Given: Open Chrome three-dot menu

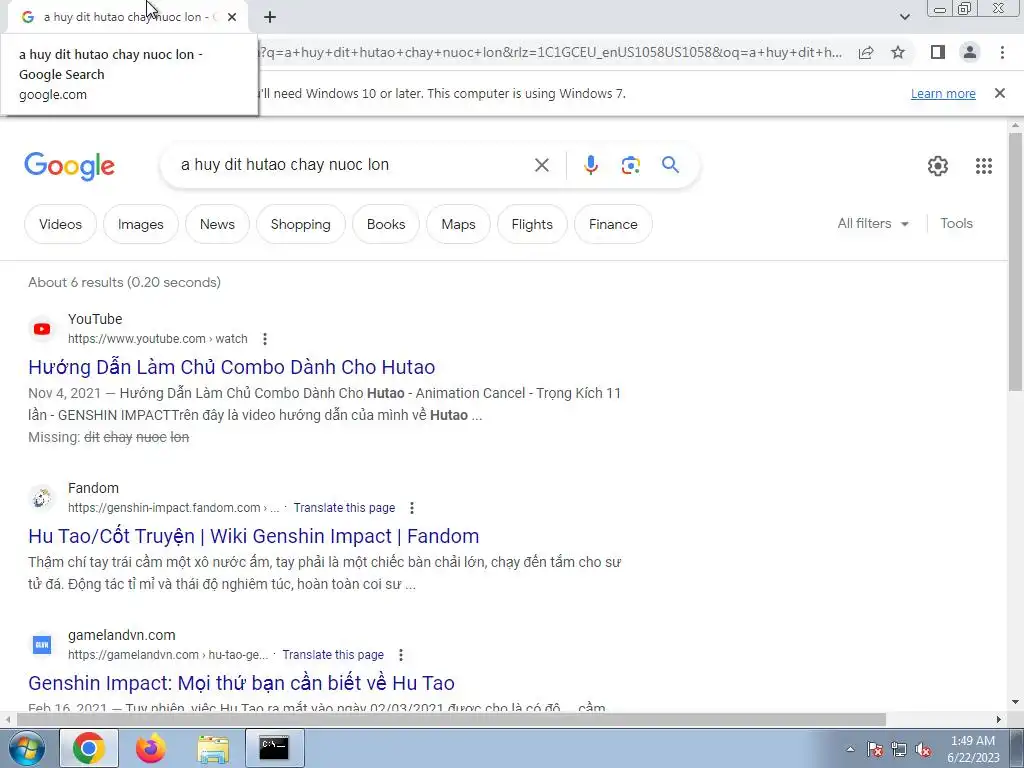Looking at the screenshot, I should 1002,52.
